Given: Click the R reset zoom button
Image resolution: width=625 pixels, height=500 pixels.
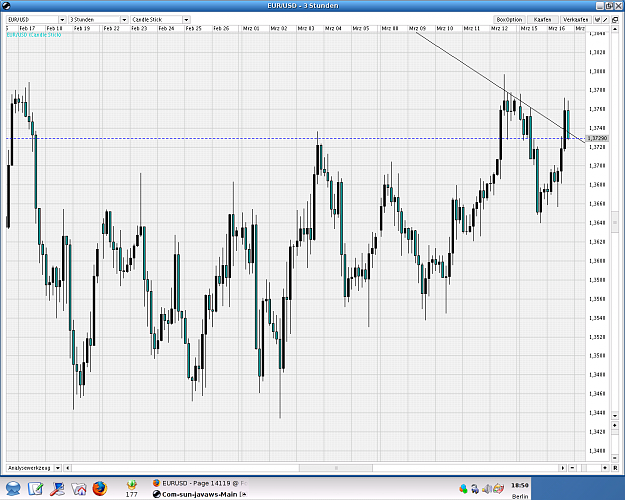Looking at the screenshot, I should point(615,468).
